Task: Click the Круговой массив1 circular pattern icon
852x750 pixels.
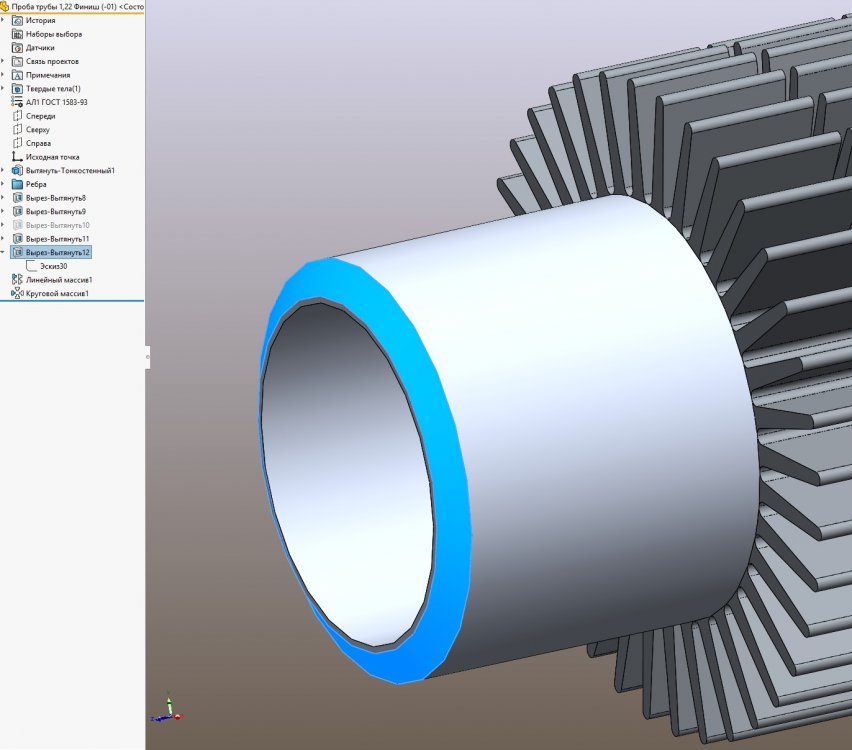Action: [x=17, y=293]
